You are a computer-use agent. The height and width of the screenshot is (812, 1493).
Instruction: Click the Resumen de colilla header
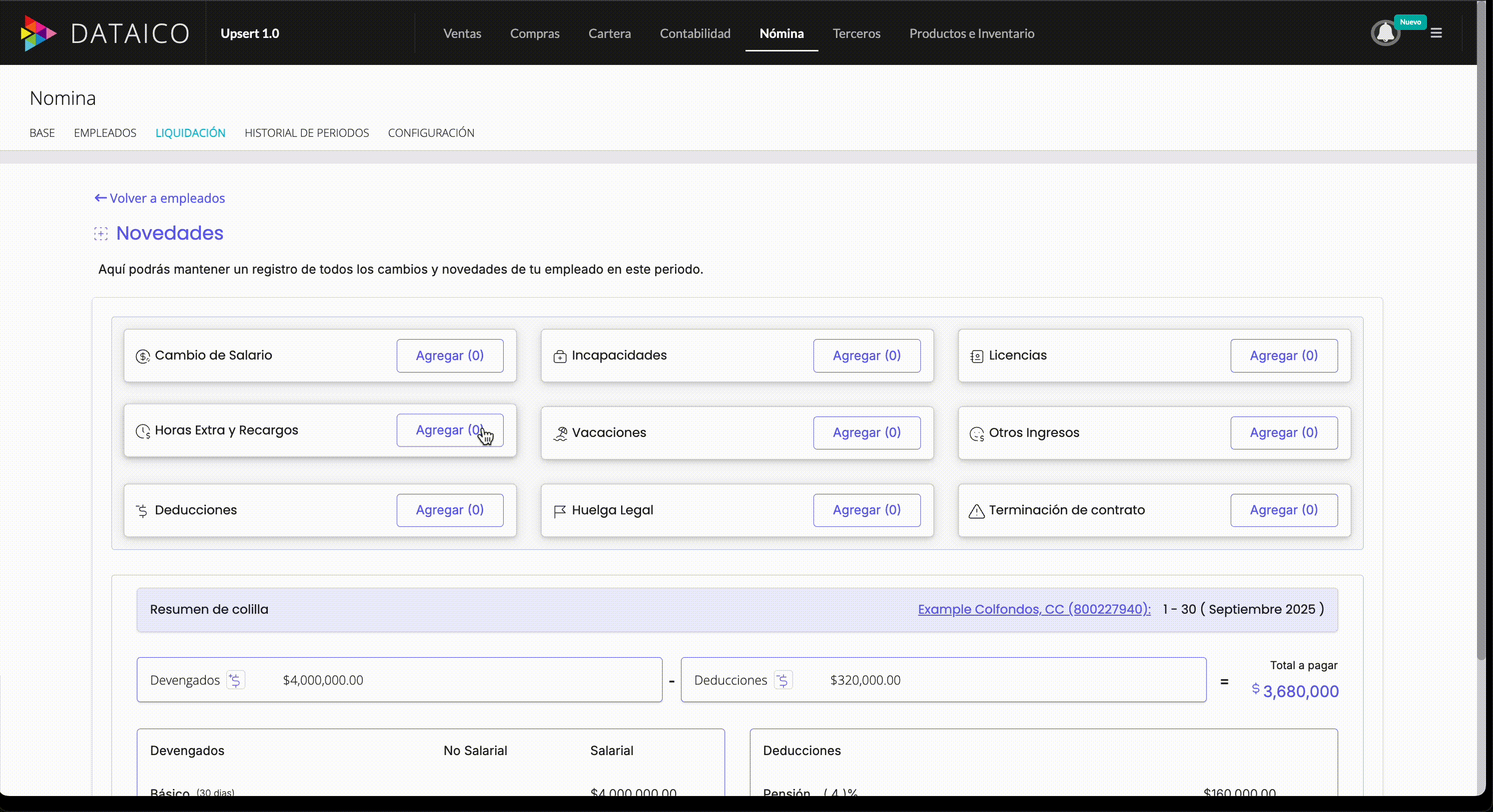point(209,609)
